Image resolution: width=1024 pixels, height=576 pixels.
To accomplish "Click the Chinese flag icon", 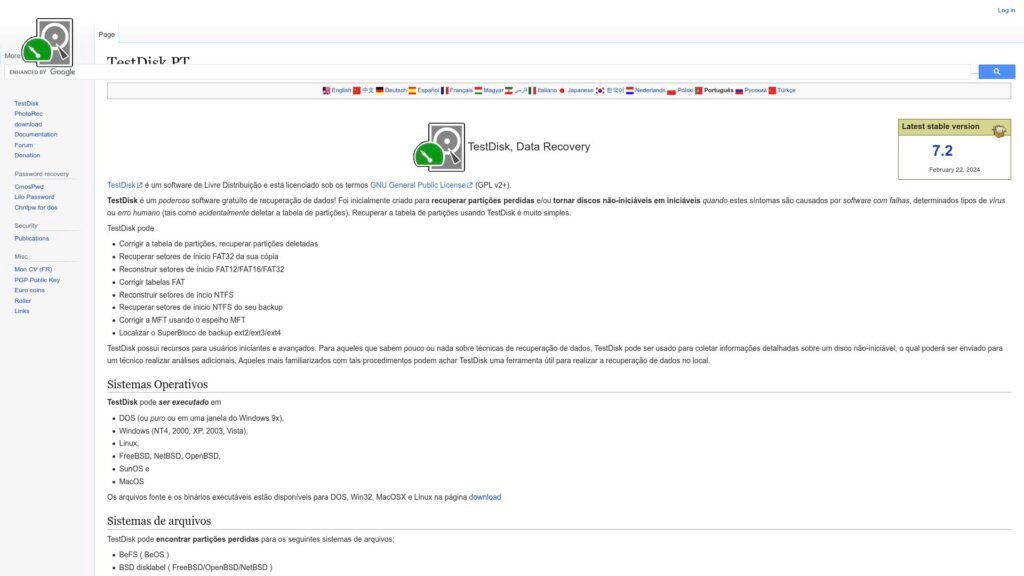I will 357,91.
